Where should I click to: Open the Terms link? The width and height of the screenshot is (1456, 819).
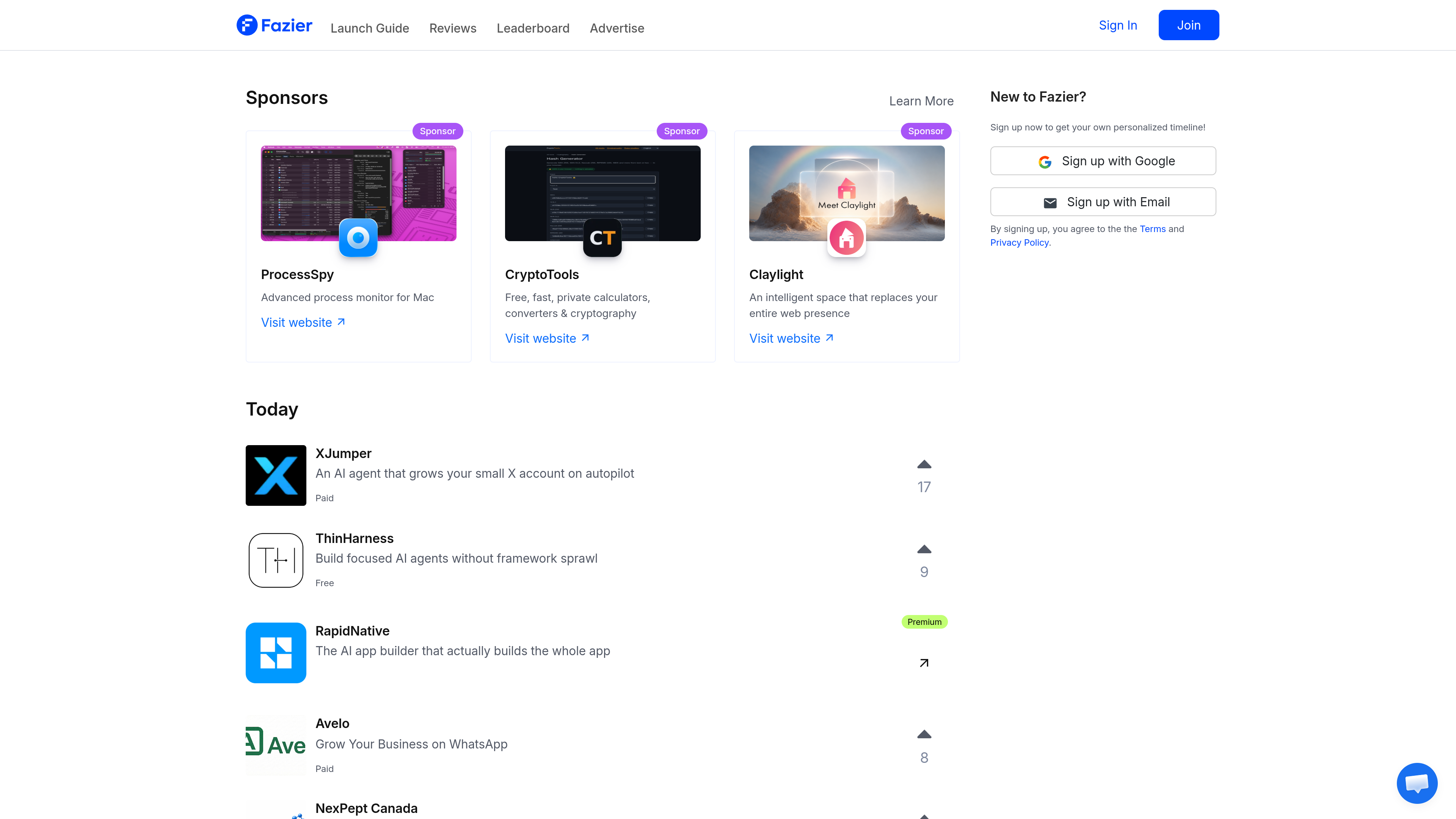1153,229
